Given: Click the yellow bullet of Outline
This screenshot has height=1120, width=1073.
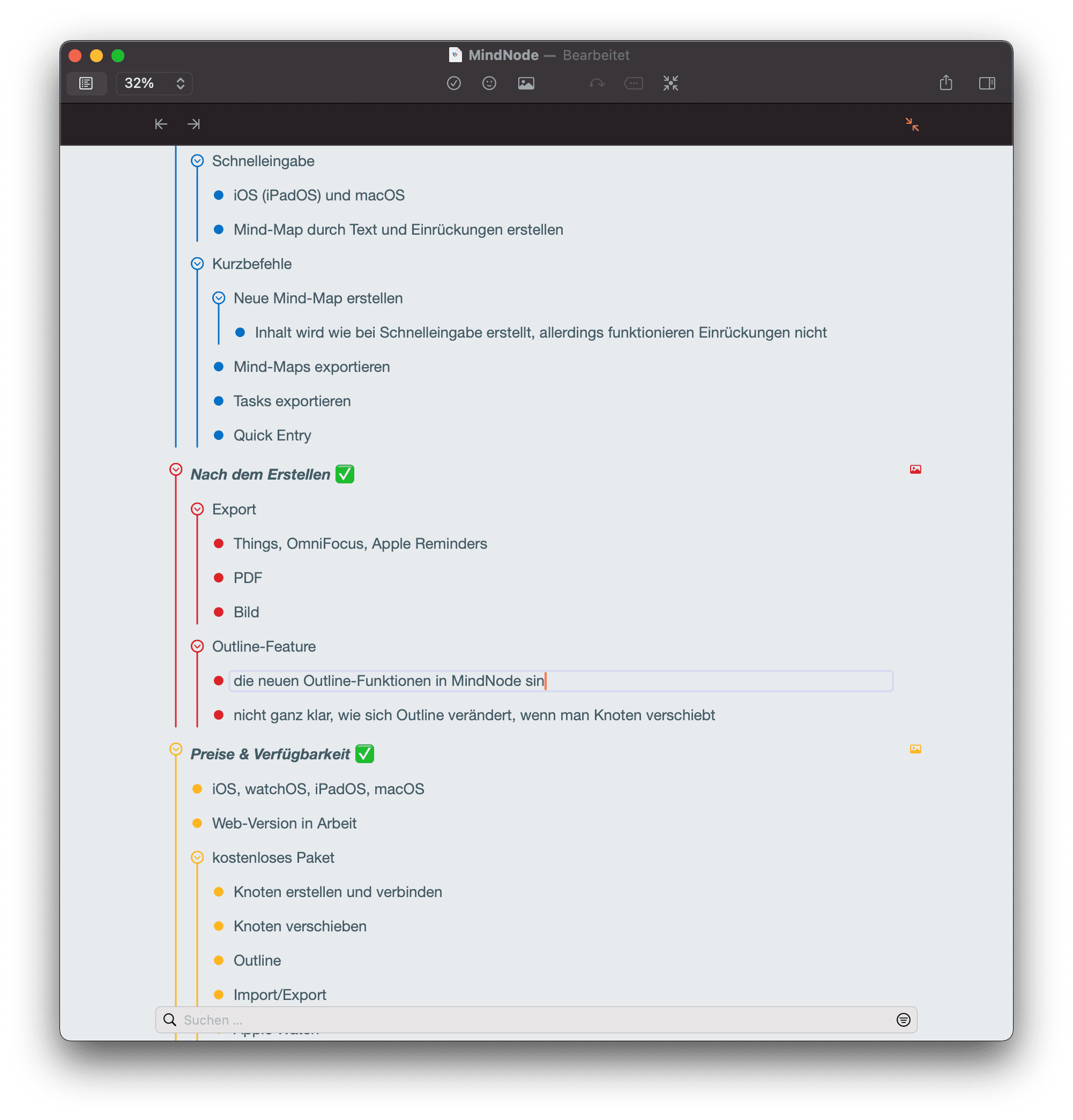Looking at the screenshot, I should pyautogui.click(x=218, y=960).
